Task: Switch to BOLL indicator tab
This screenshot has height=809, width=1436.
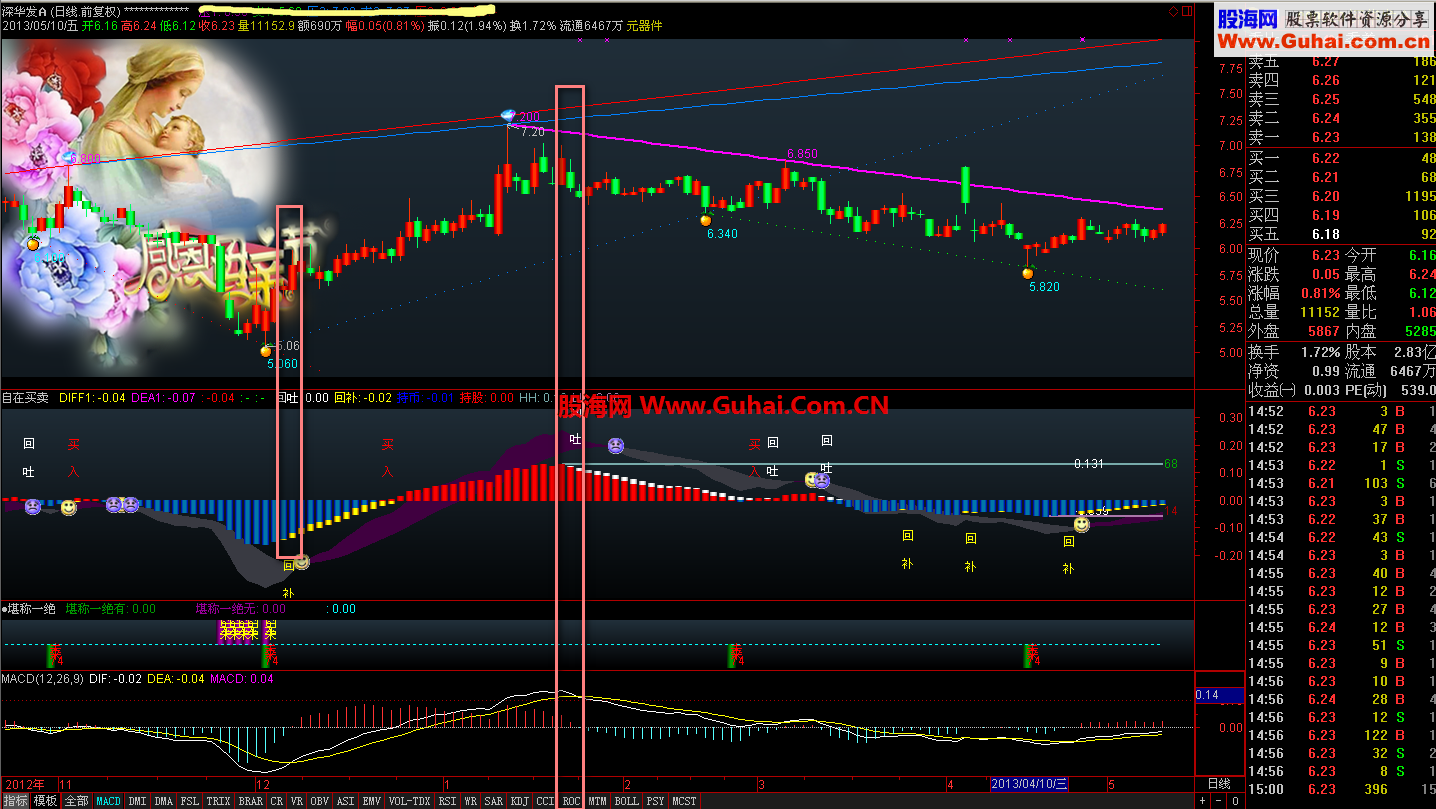Action: [627, 801]
